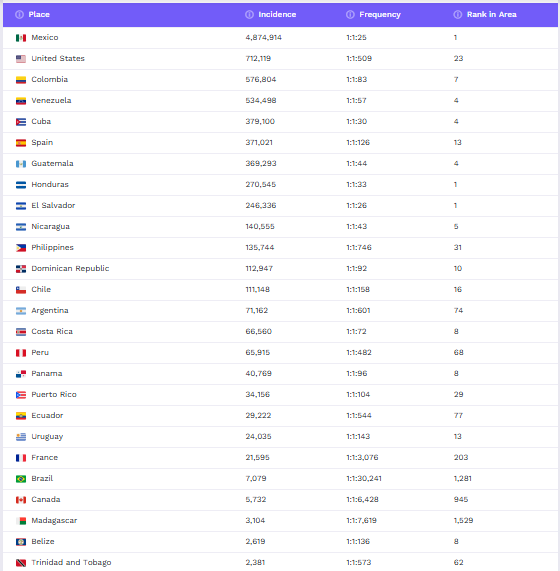Sort table by the Place column header
The height and width of the screenshot is (571, 560).
click(39, 15)
